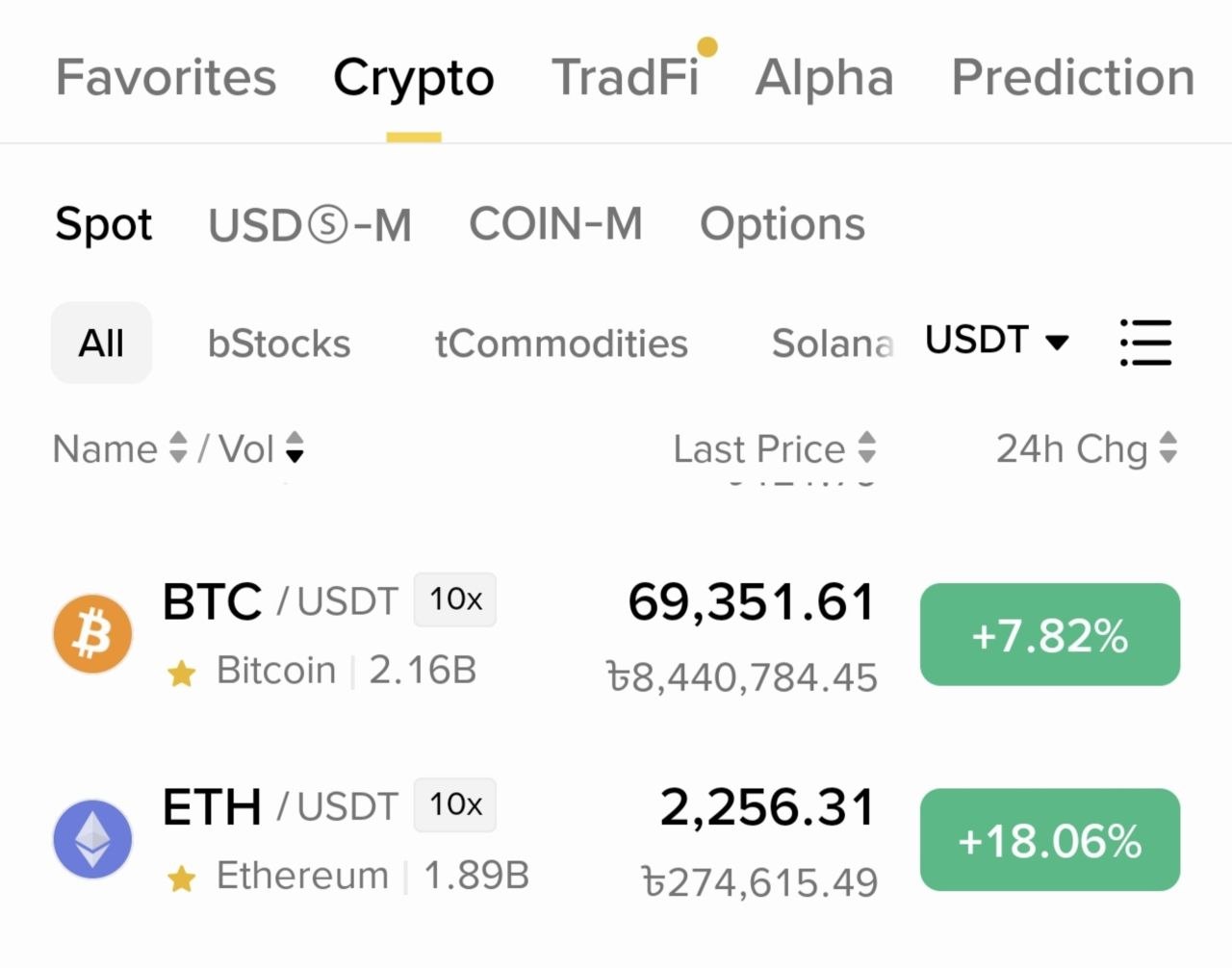Toggle the favorite star next to Bitcoin
The height and width of the screenshot is (968, 1232).
click(181, 674)
